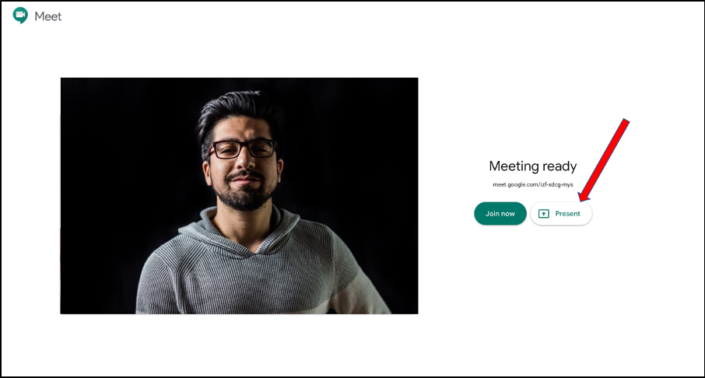The image size is (705, 378).
Task: Click the man's beard in the video preview
Action: (x=245, y=194)
